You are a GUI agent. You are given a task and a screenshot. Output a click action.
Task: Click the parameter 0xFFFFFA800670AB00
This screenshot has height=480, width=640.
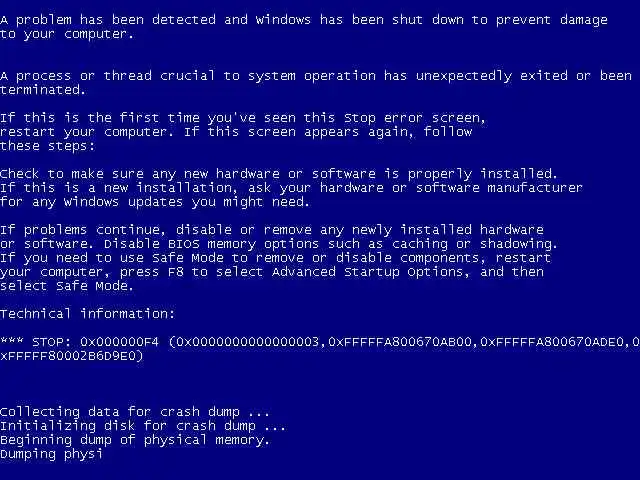point(400,342)
